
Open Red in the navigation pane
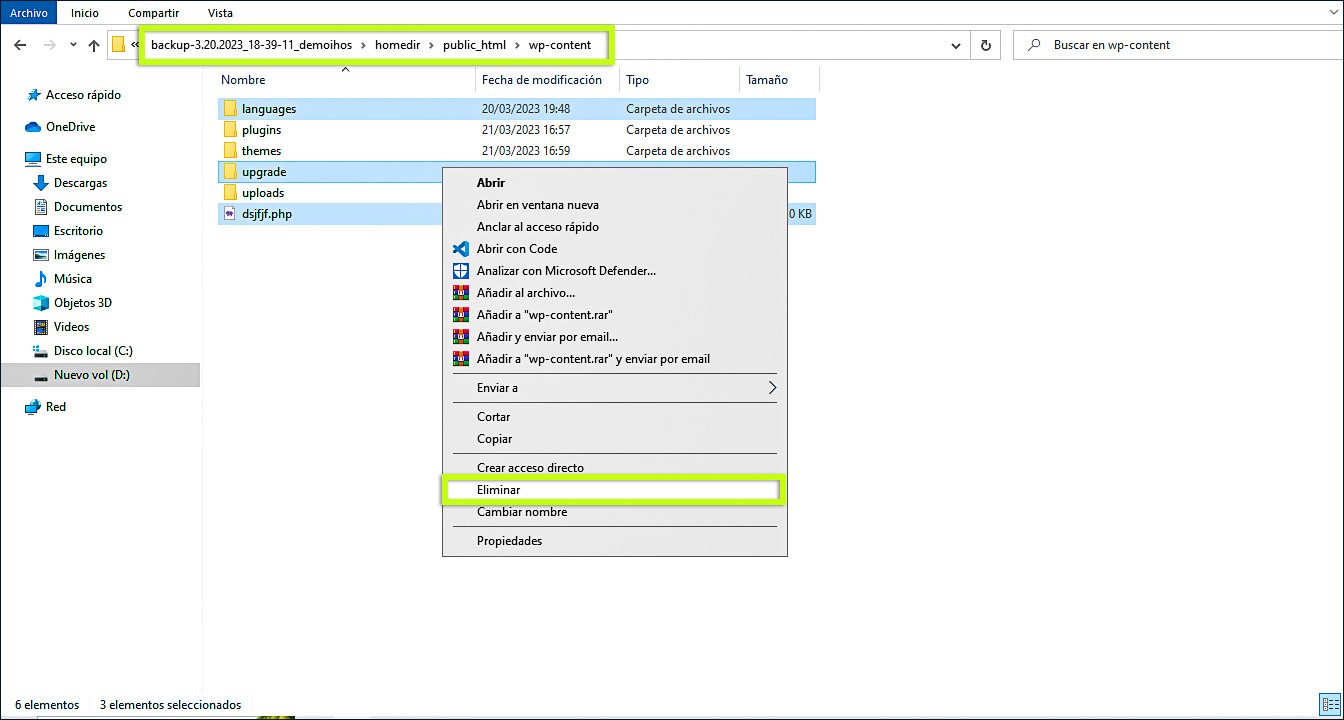click(x=56, y=407)
